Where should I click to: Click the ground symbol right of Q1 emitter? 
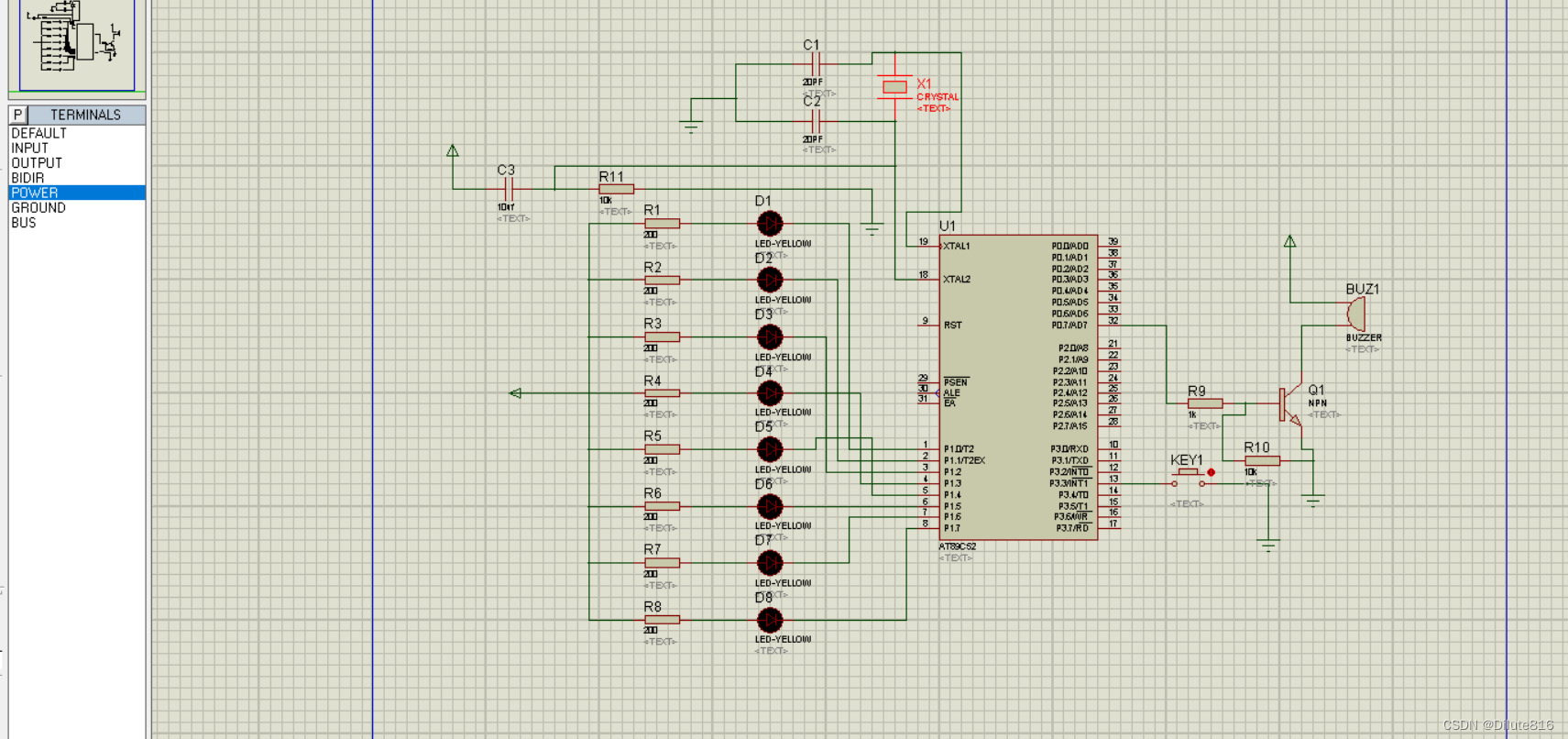pos(1313,501)
